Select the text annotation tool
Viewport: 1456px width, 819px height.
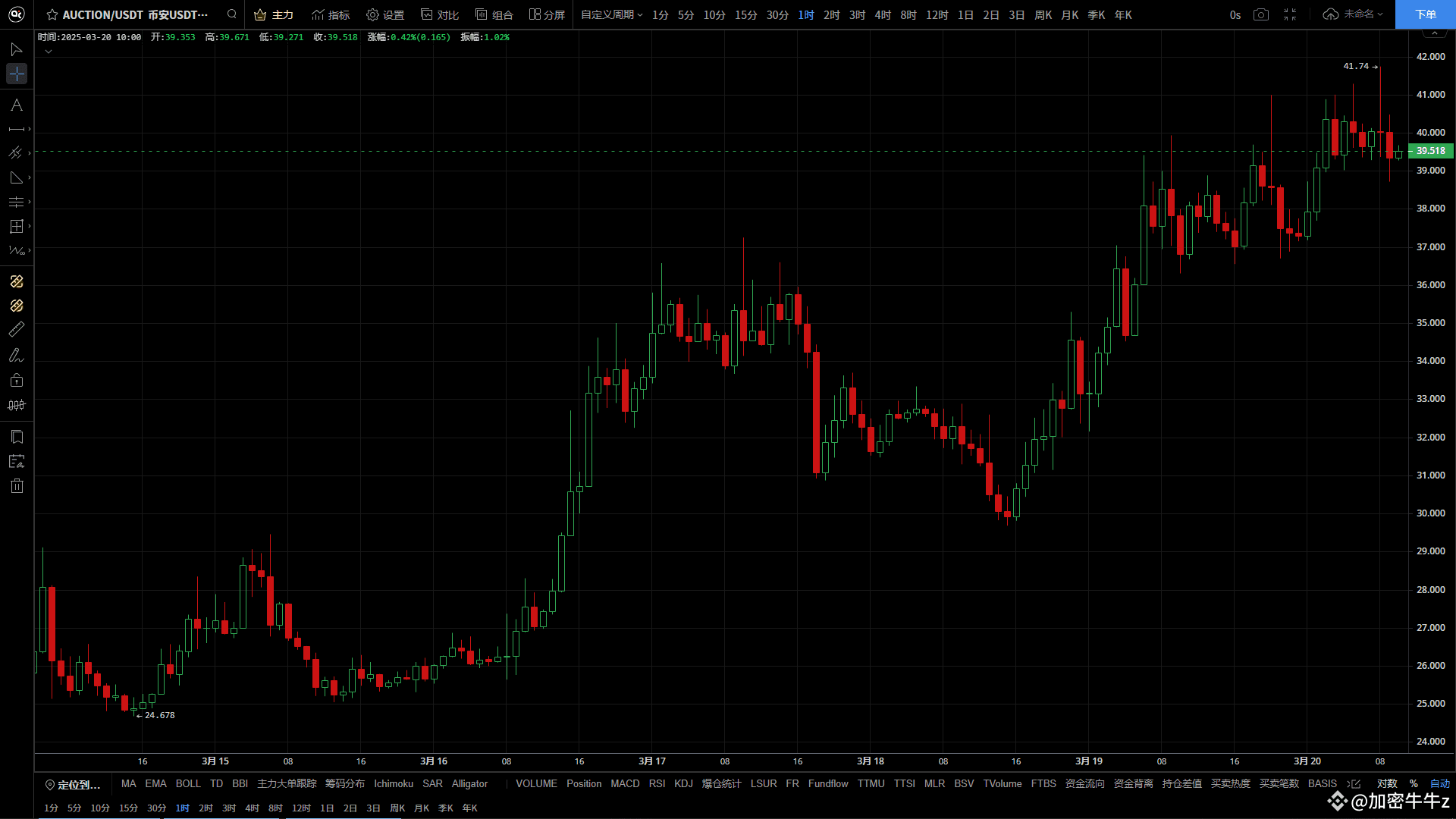tap(16, 105)
